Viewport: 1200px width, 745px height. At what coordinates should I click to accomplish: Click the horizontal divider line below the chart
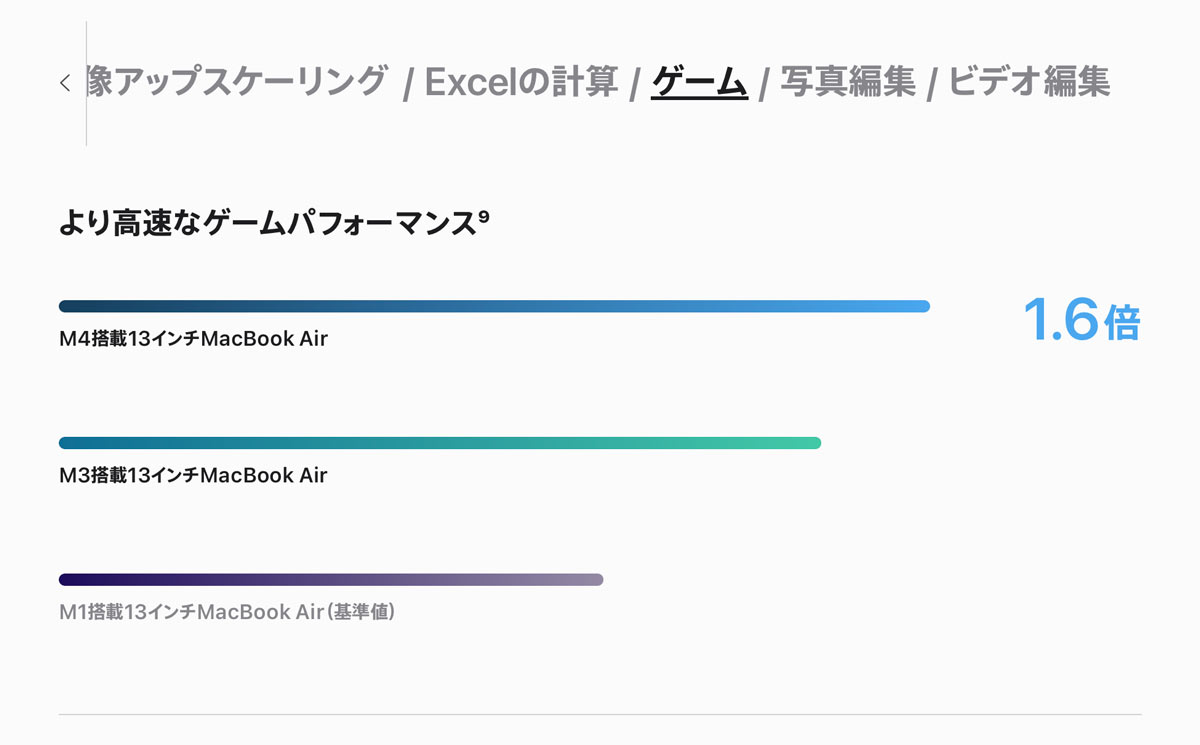600,715
